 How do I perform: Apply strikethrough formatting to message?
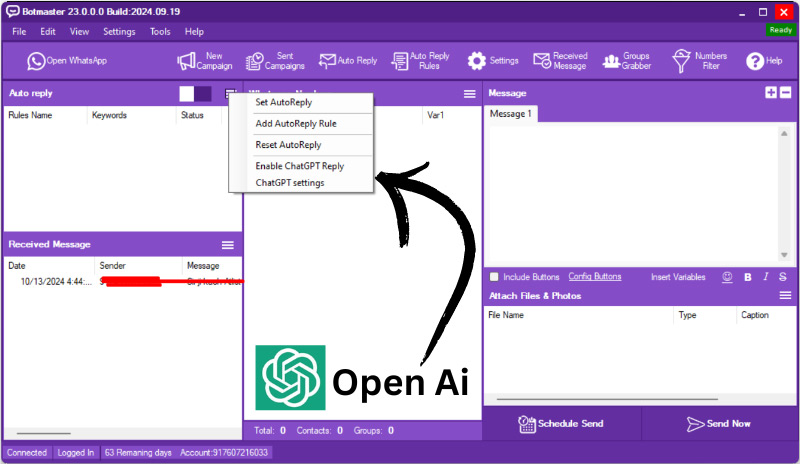coord(783,277)
